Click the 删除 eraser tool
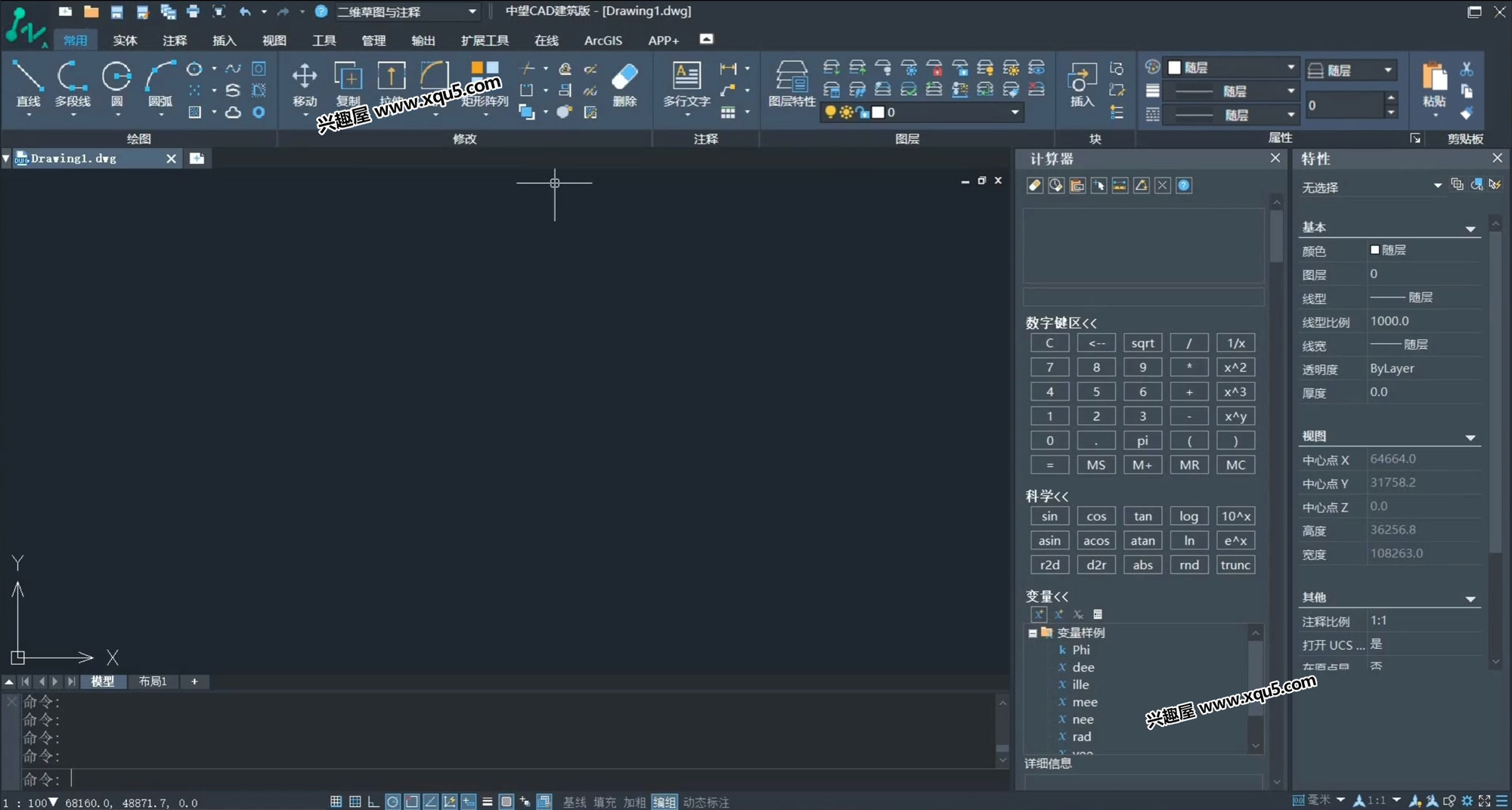This screenshot has width=1512, height=810. tap(624, 84)
